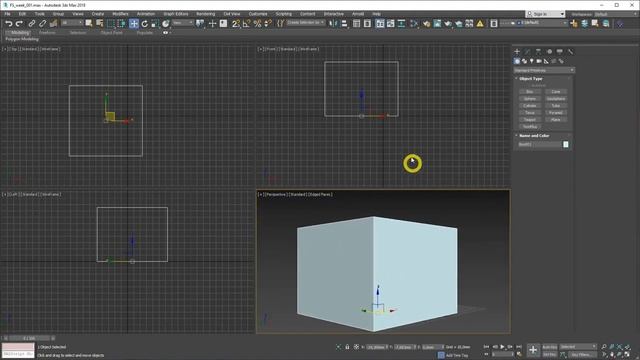Click the yellow warning triangle toolbar icon
640x360 pixels.
480,24
